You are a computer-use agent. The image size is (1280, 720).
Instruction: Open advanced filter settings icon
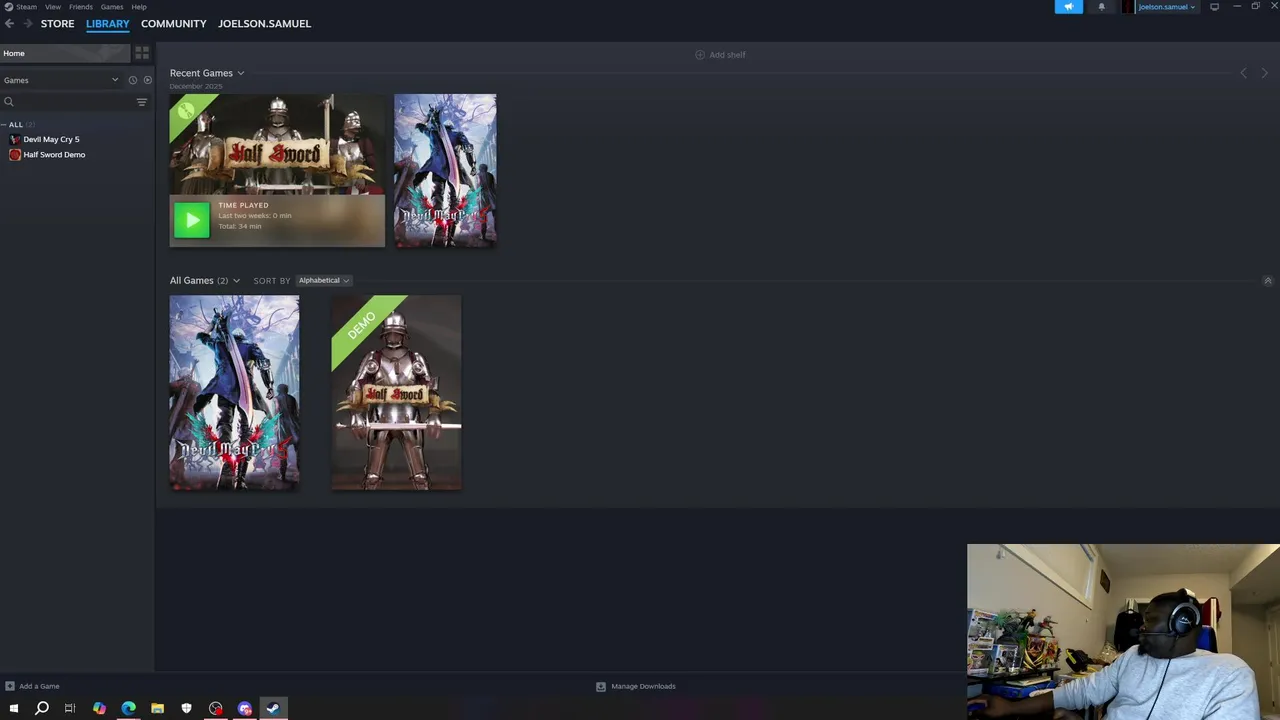(x=142, y=102)
